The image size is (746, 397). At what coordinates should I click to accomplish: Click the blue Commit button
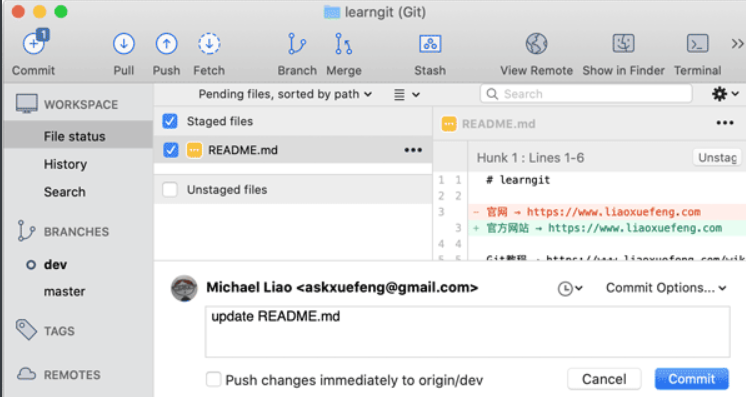pyautogui.click(x=691, y=379)
